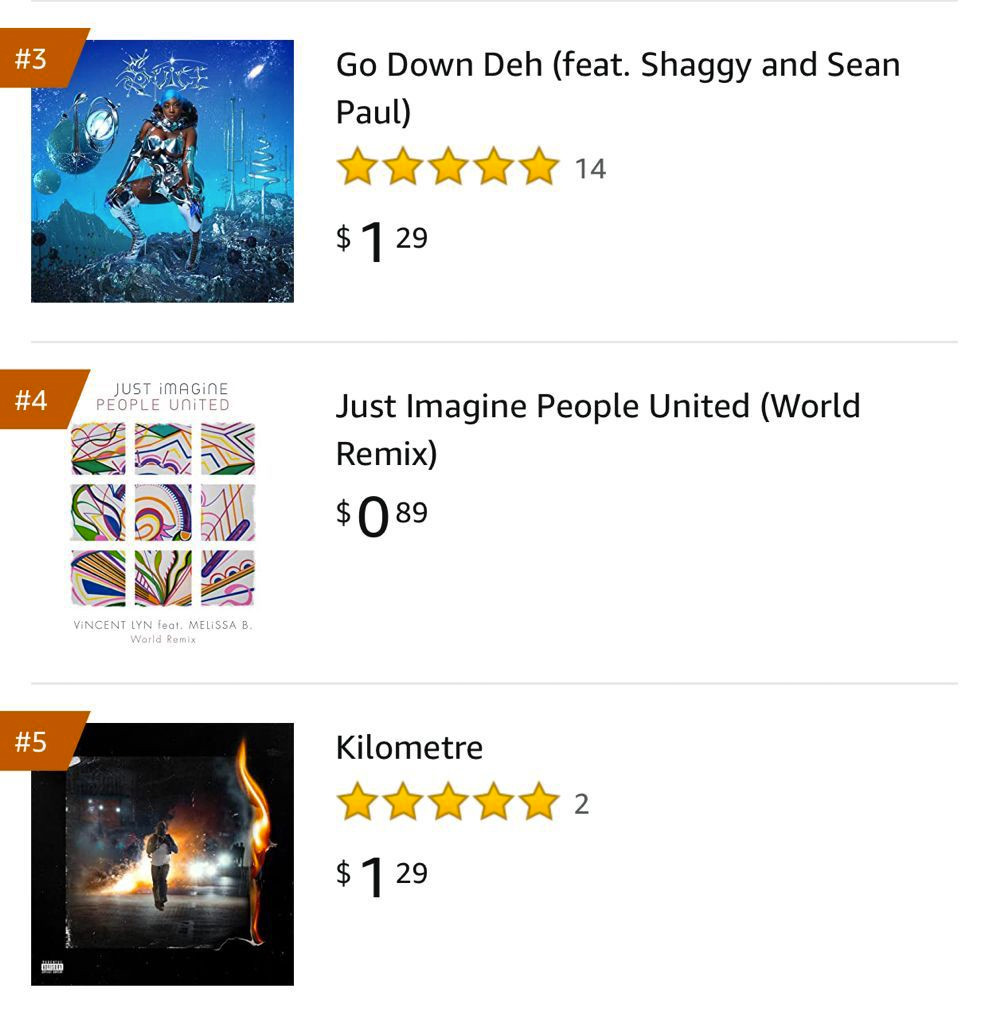Open the 14 reviews count

point(591,169)
